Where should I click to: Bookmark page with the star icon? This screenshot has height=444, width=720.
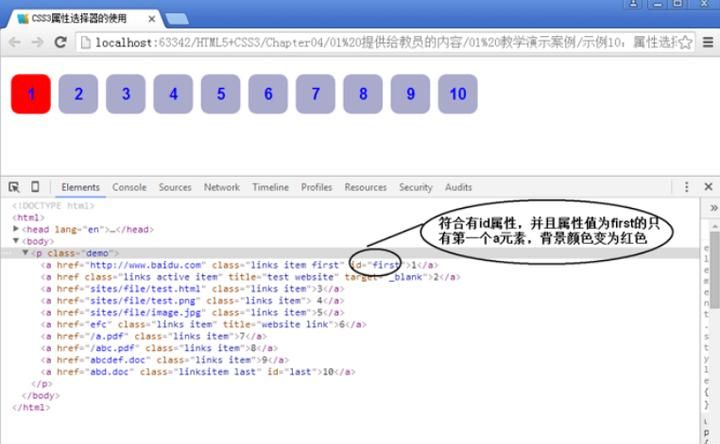(685, 42)
